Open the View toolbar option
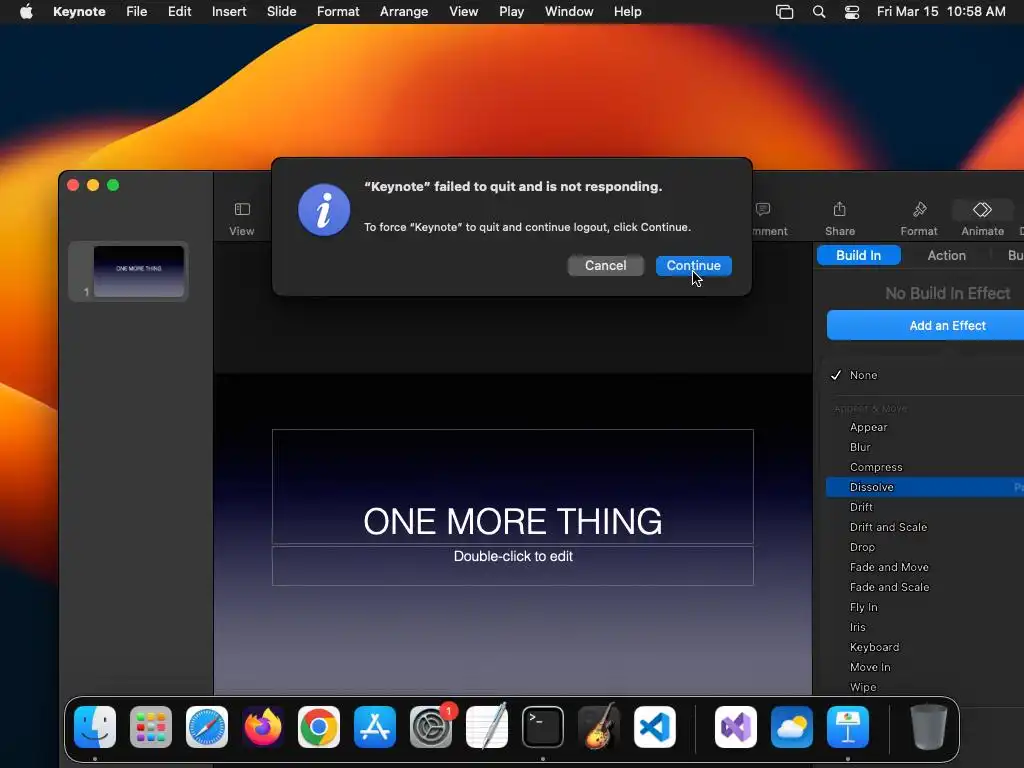The height and width of the screenshot is (768, 1024). coord(242,219)
